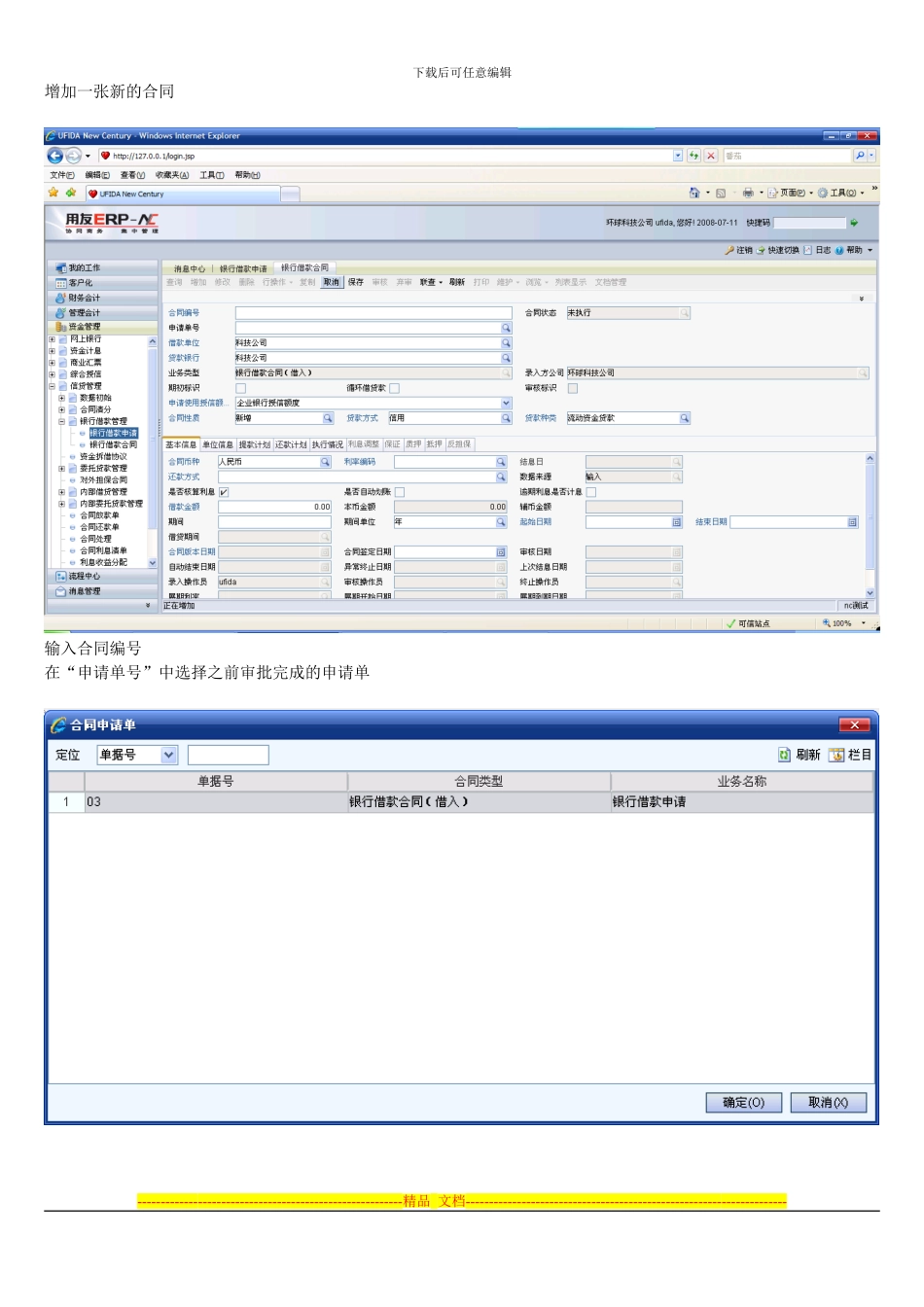
Task: Switch to the 还款计划 tab
Action: click(x=291, y=444)
